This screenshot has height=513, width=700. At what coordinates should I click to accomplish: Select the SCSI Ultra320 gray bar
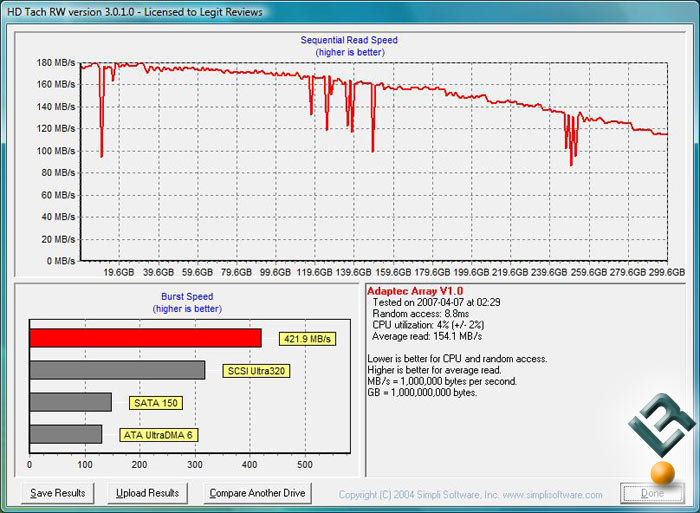tap(117, 370)
